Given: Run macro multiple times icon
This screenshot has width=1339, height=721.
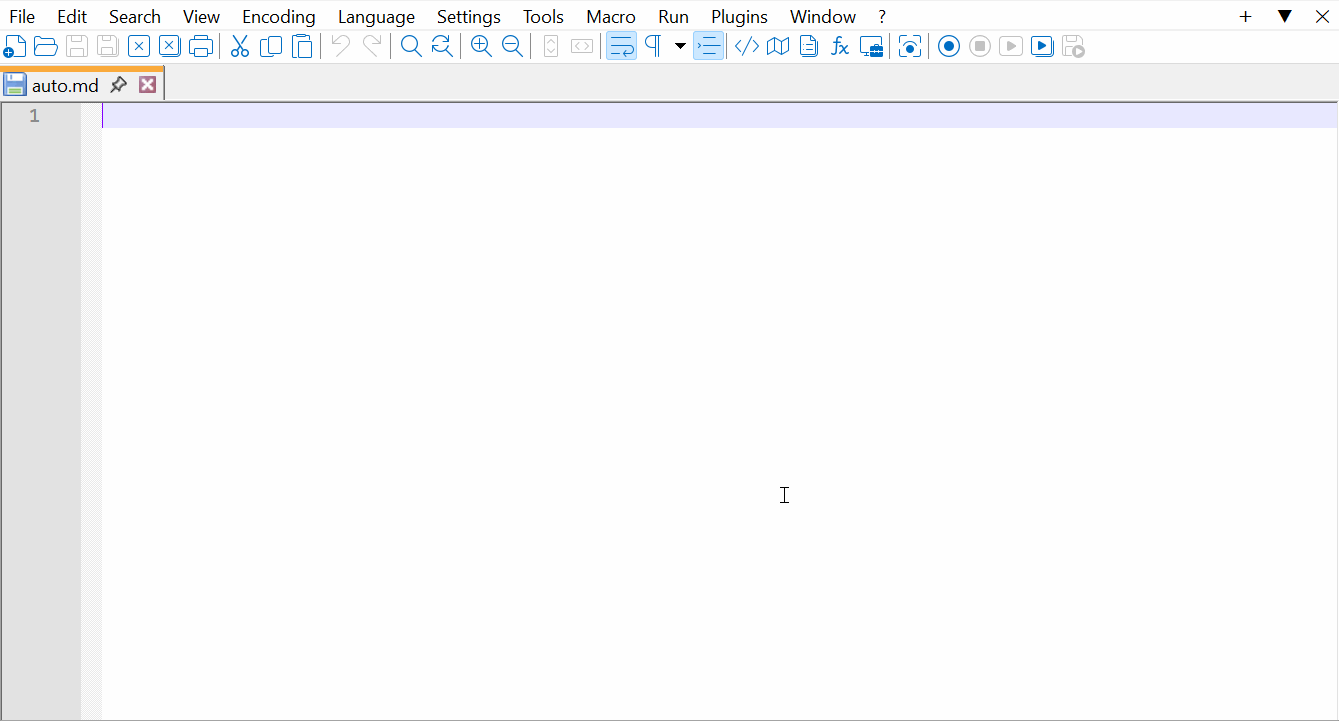Looking at the screenshot, I should coord(1042,46).
